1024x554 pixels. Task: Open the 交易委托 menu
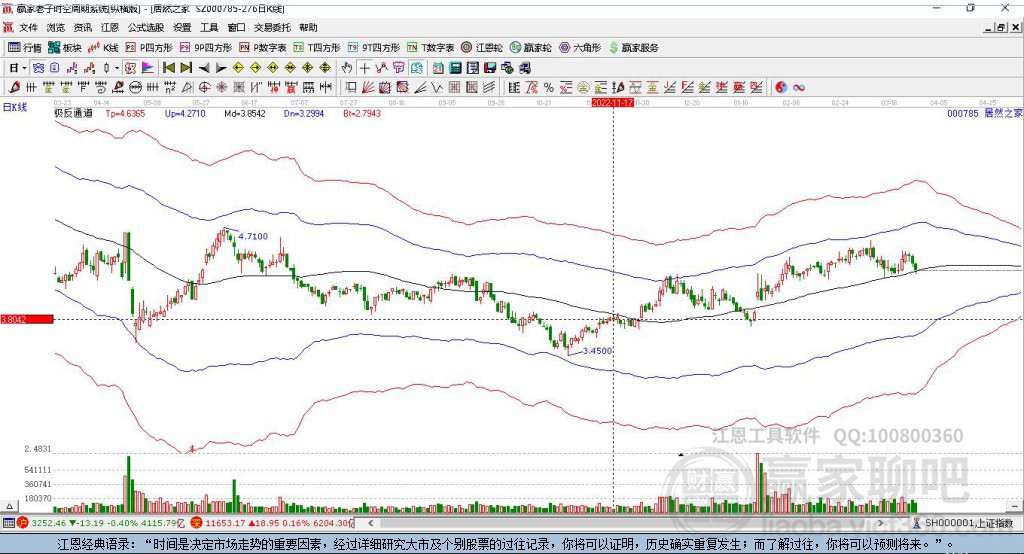click(272, 27)
